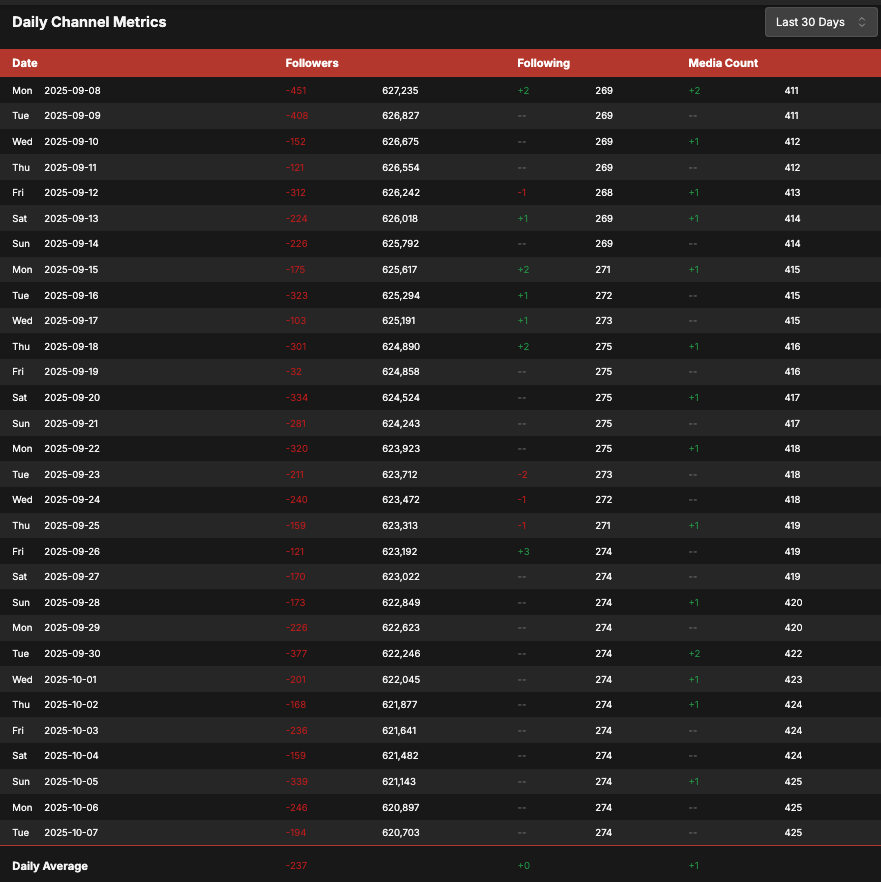Screen dimensions: 881x882
Task: Click the Daily Channel Metrics title
Action: [x=89, y=22]
